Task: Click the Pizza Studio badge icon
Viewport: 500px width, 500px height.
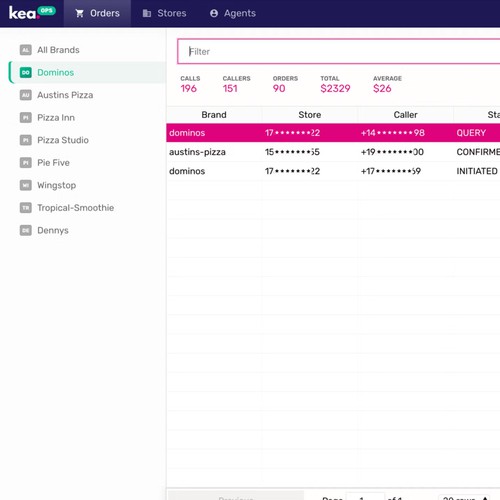Action: click(x=26, y=140)
